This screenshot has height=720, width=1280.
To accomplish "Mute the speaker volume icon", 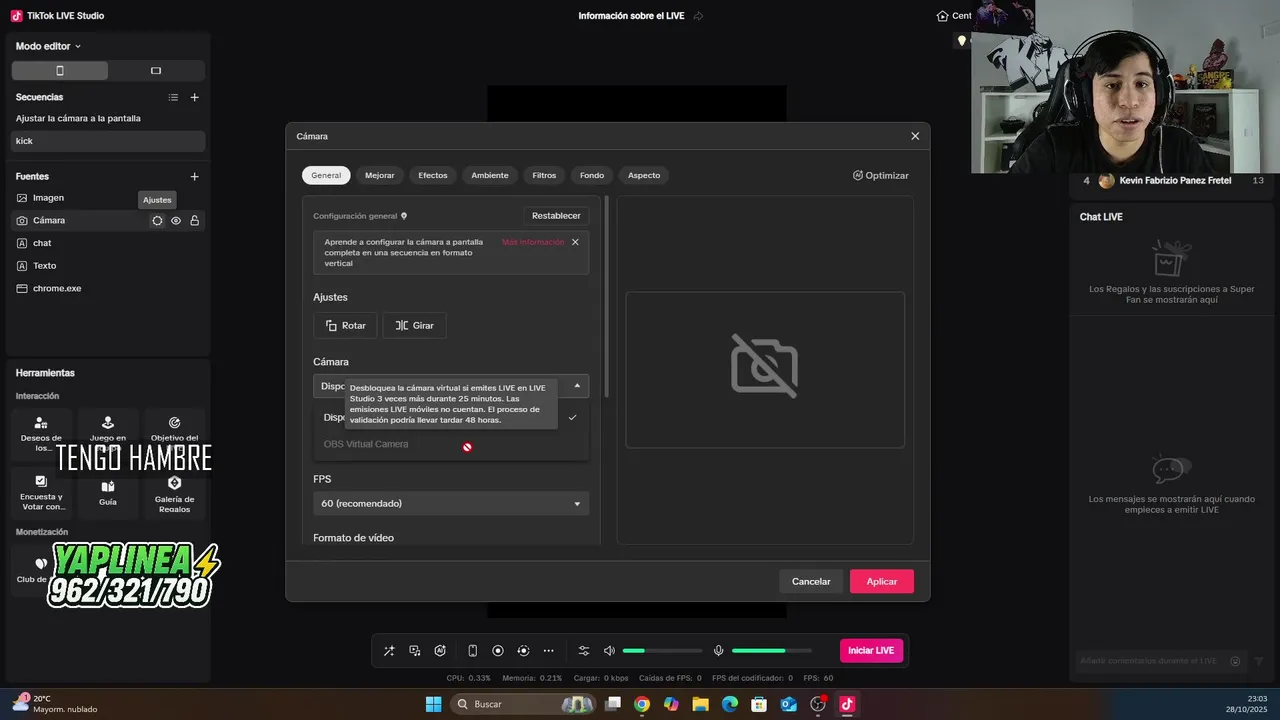I will point(609,651).
